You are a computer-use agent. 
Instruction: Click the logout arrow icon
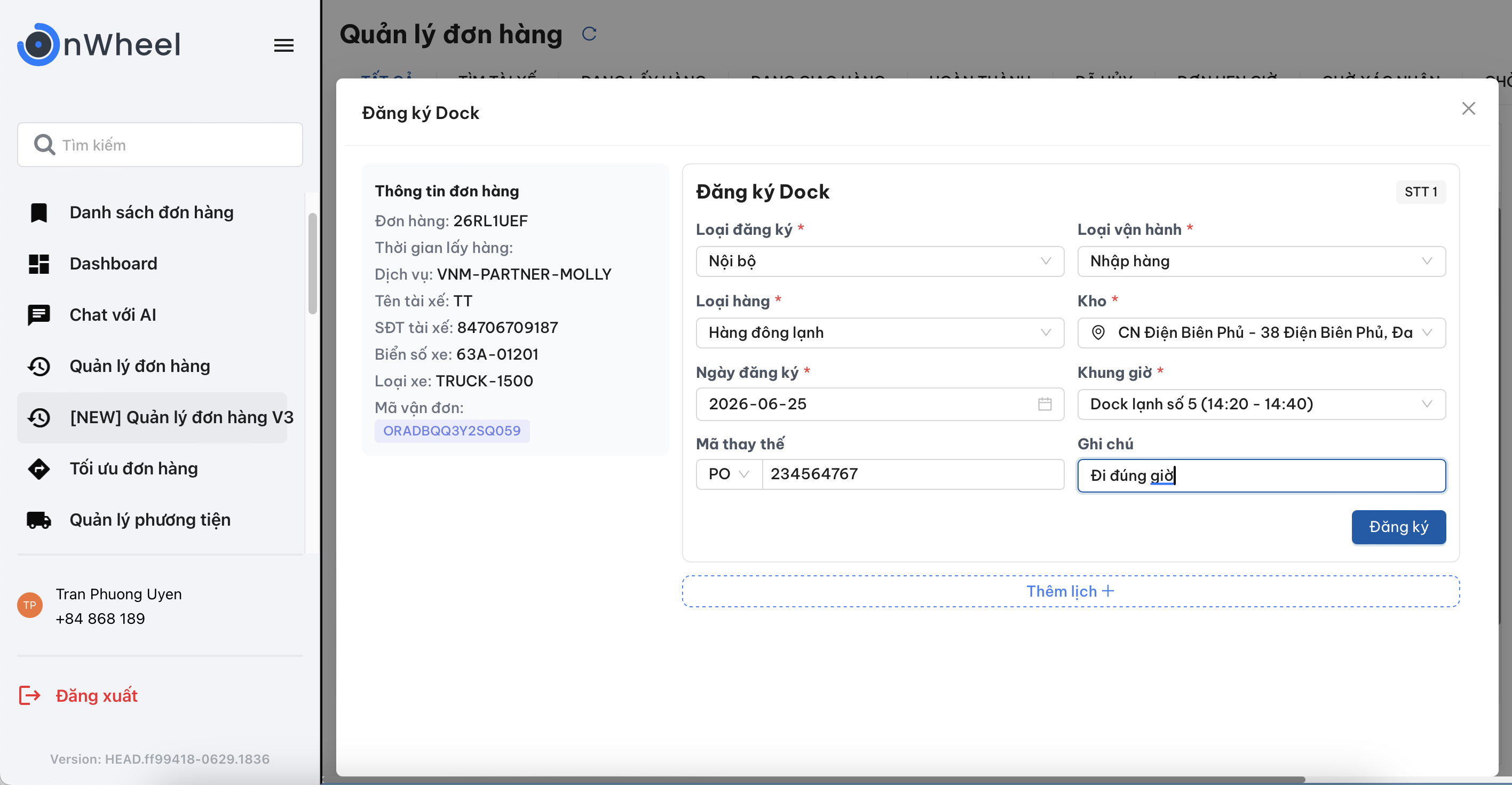point(29,696)
